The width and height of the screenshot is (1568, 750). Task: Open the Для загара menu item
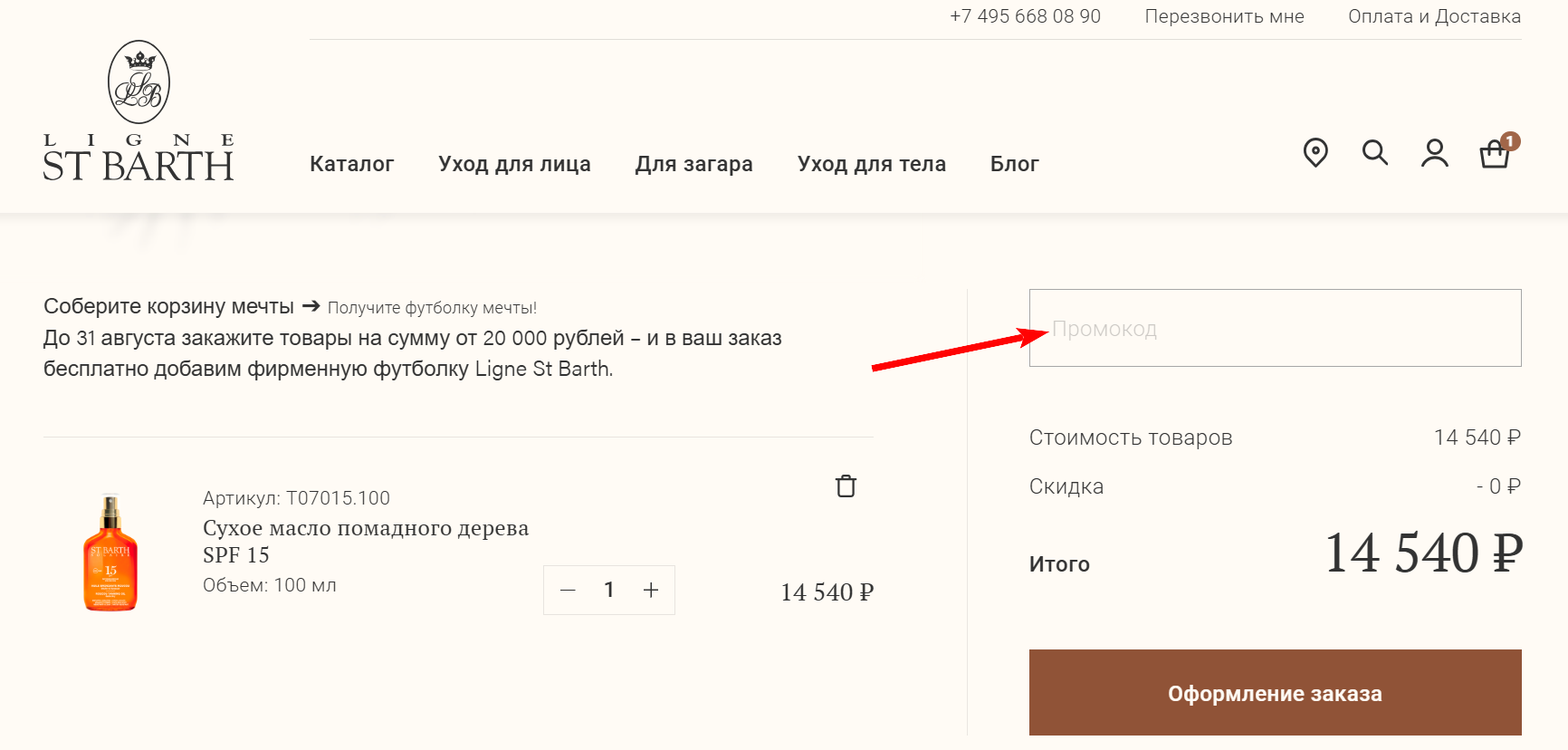pyautogui.click(x=693, y=164)
